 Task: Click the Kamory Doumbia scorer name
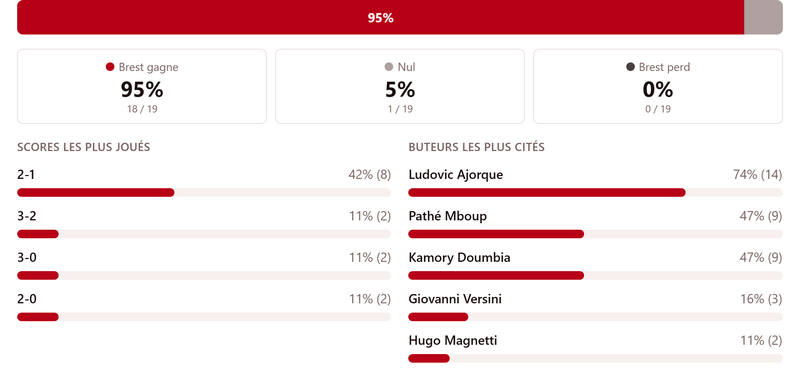459,258
